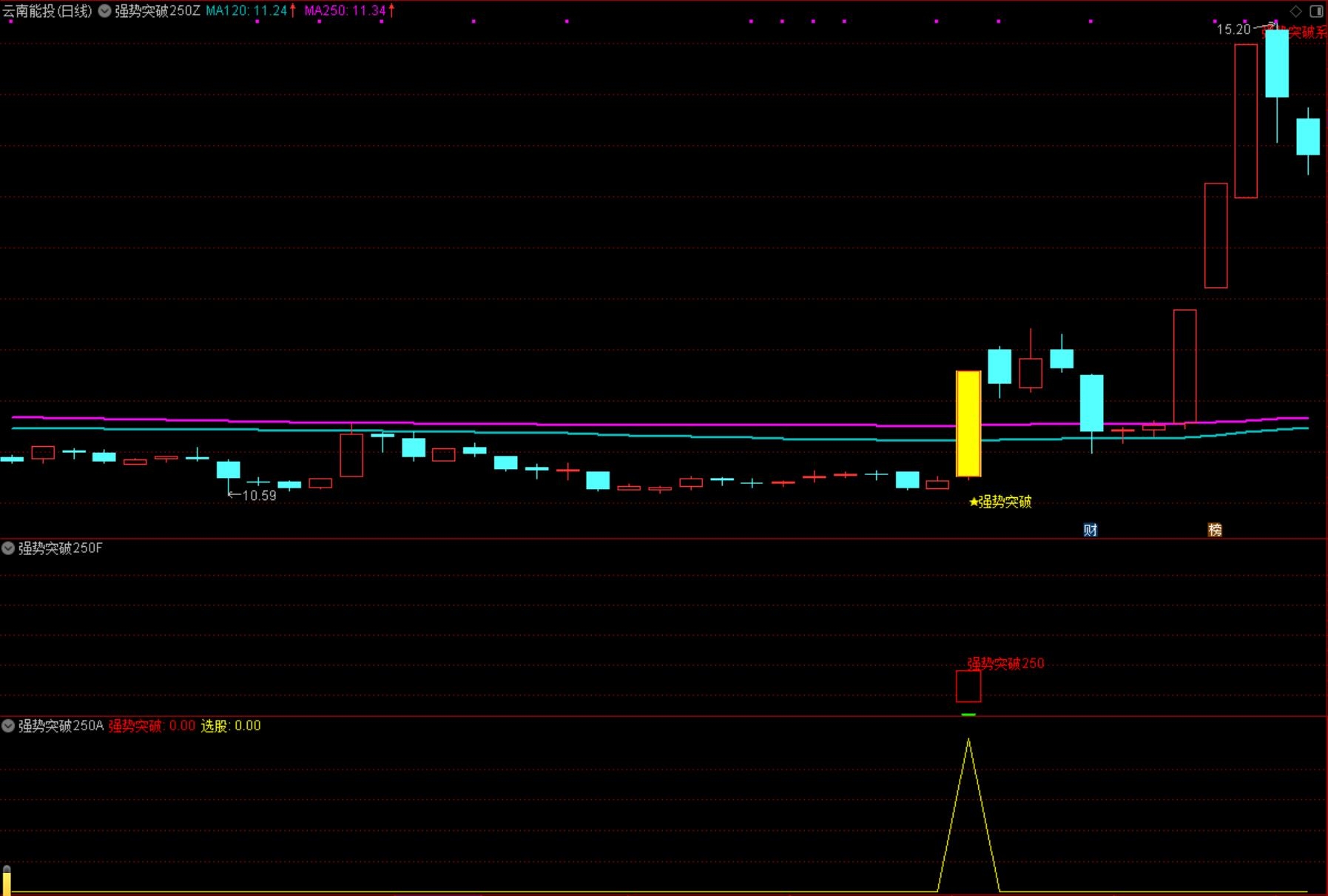Click the yellow spike peak in 强势突破250A panel
1328x896 pixels.
pos(968,740)
